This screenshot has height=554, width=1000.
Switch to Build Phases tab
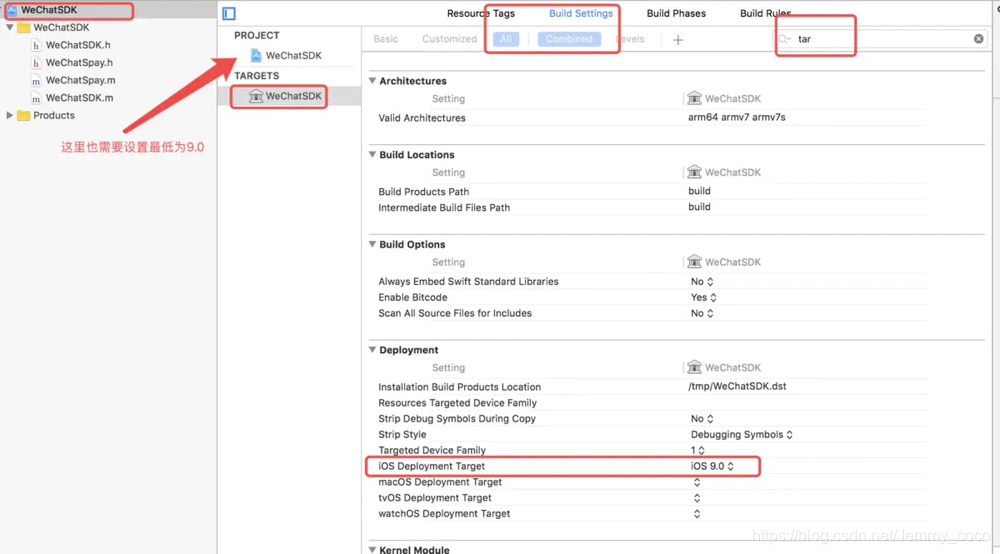tap(676, 13)
